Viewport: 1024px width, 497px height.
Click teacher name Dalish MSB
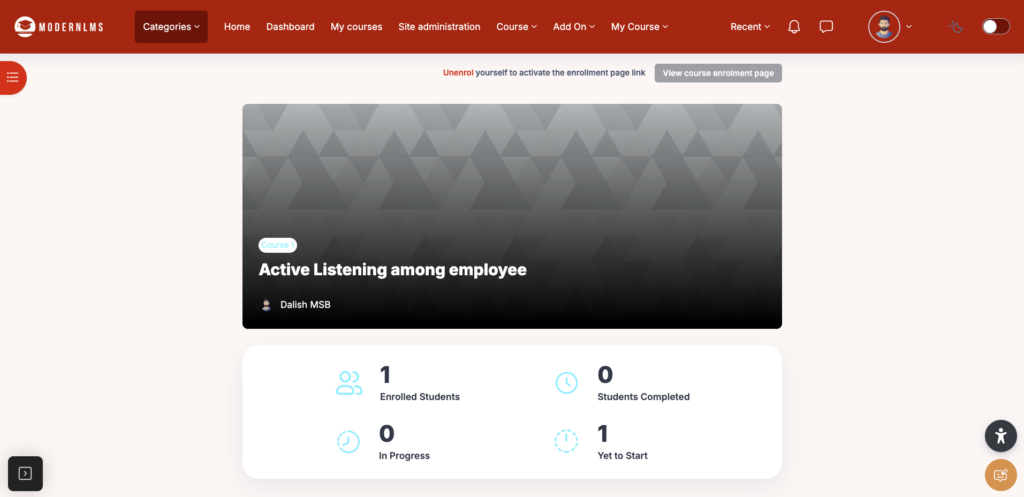305,304
